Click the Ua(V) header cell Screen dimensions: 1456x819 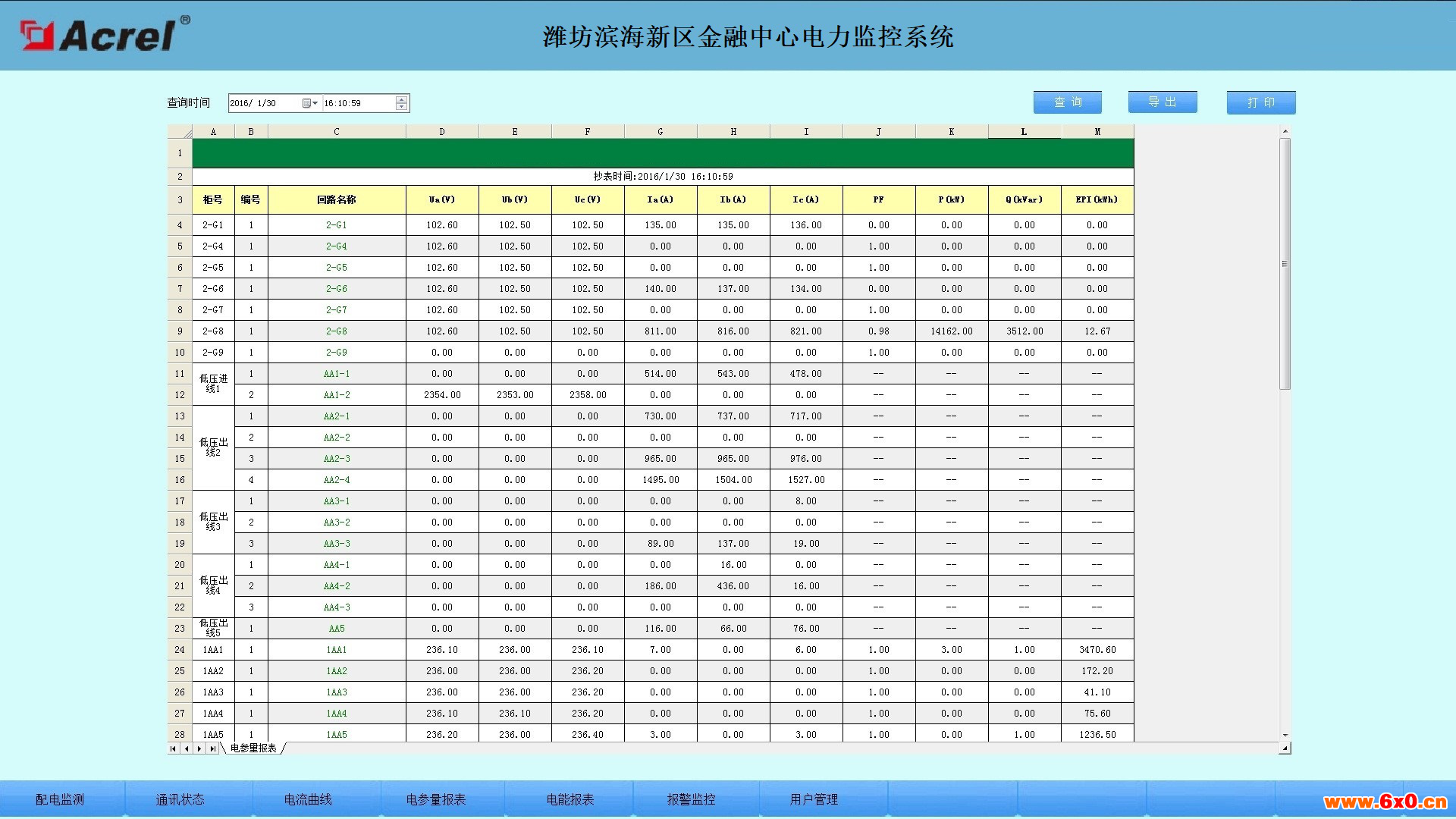point(442,199)
